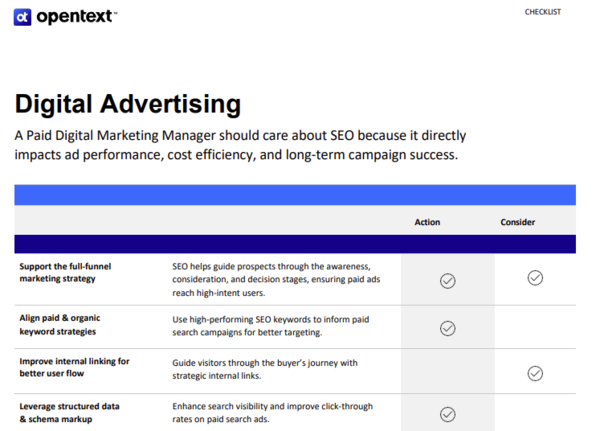
Task: Toggle Consider checkmark for full-funnel marketing strategy
Action: (535, 278)
